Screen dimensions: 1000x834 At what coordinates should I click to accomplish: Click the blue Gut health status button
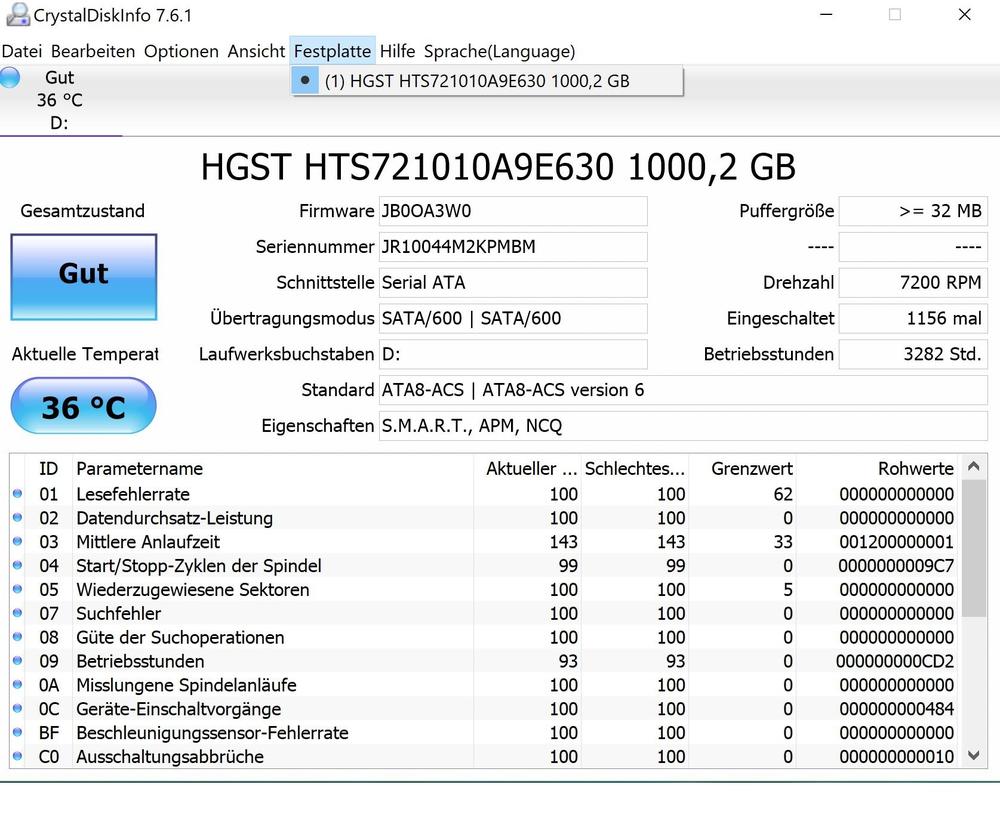tap(83, 276)
